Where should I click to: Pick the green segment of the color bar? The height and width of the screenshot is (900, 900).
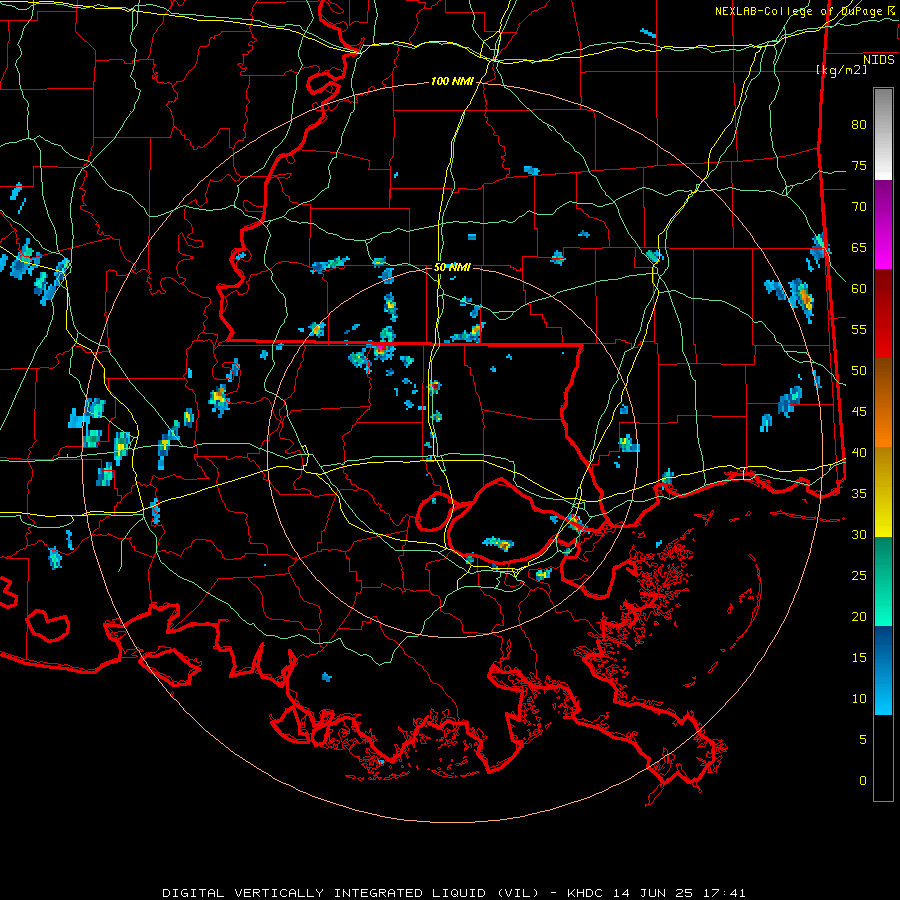click(883, 581)
